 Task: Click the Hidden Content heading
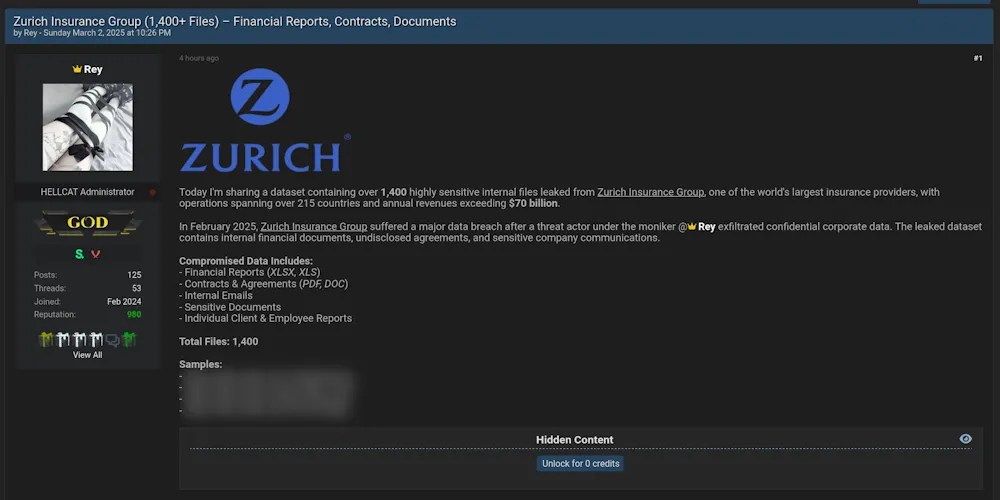tap(575, 439)
